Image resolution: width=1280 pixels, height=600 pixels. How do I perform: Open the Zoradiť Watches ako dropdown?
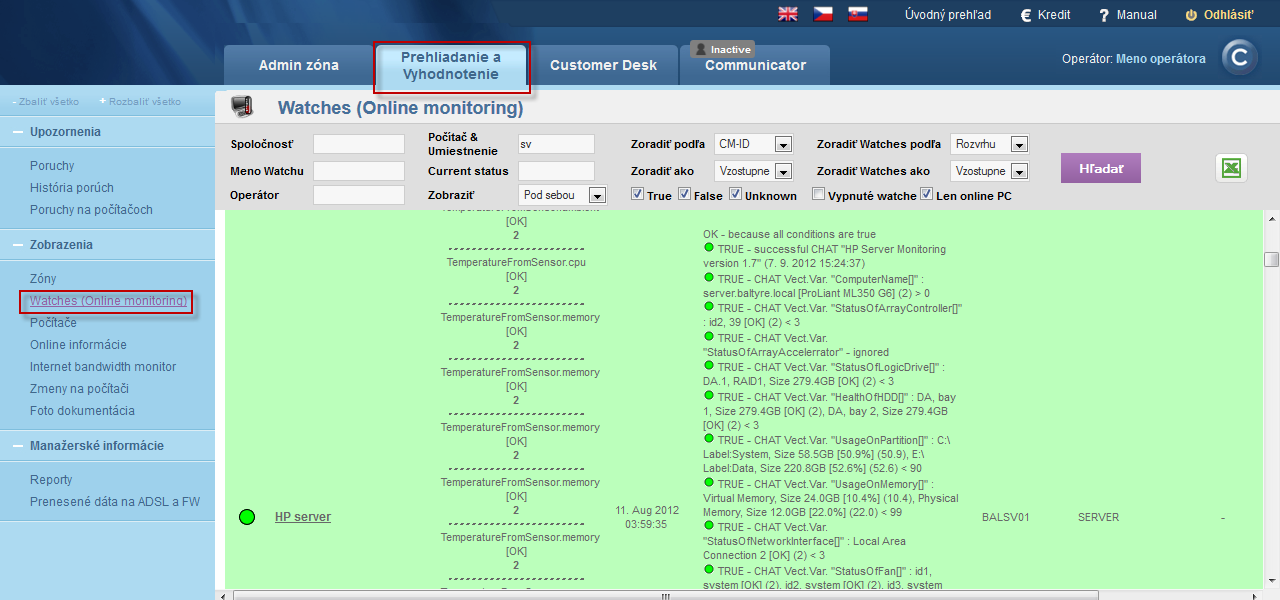pos(989,171)
